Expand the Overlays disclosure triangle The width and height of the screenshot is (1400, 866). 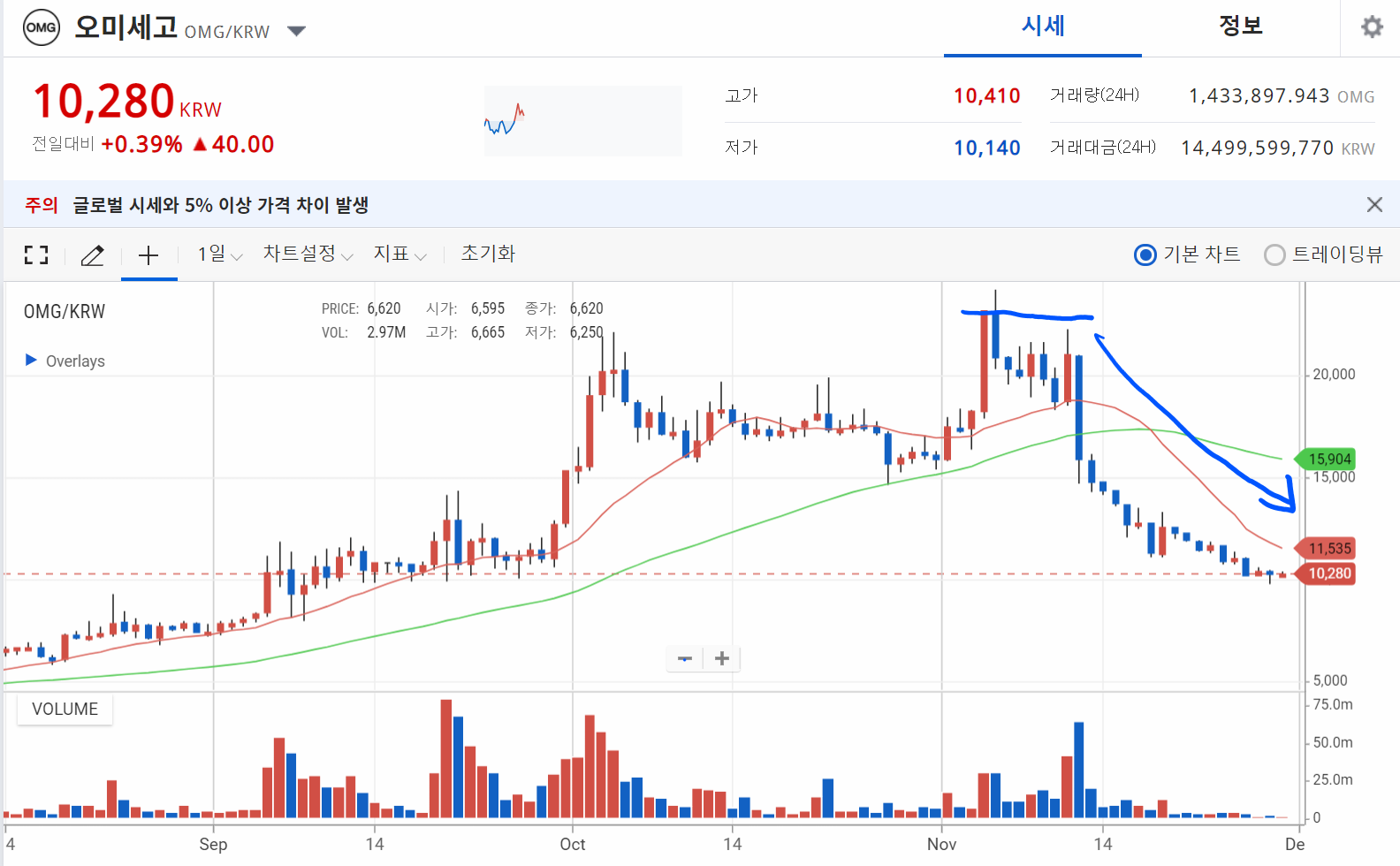(31, 360)
